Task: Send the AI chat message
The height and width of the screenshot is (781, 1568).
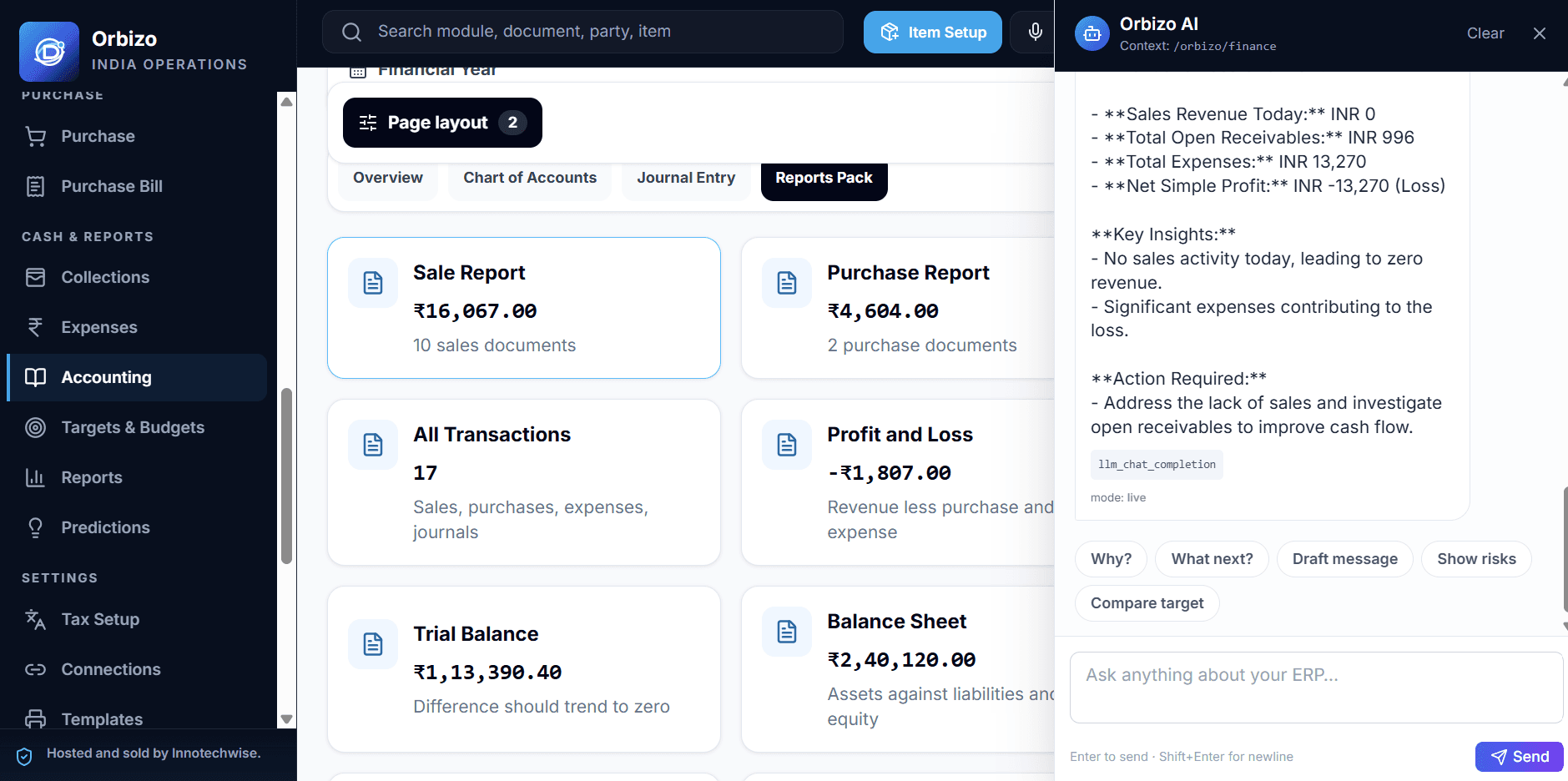Action: click(x=1520, y=757)
